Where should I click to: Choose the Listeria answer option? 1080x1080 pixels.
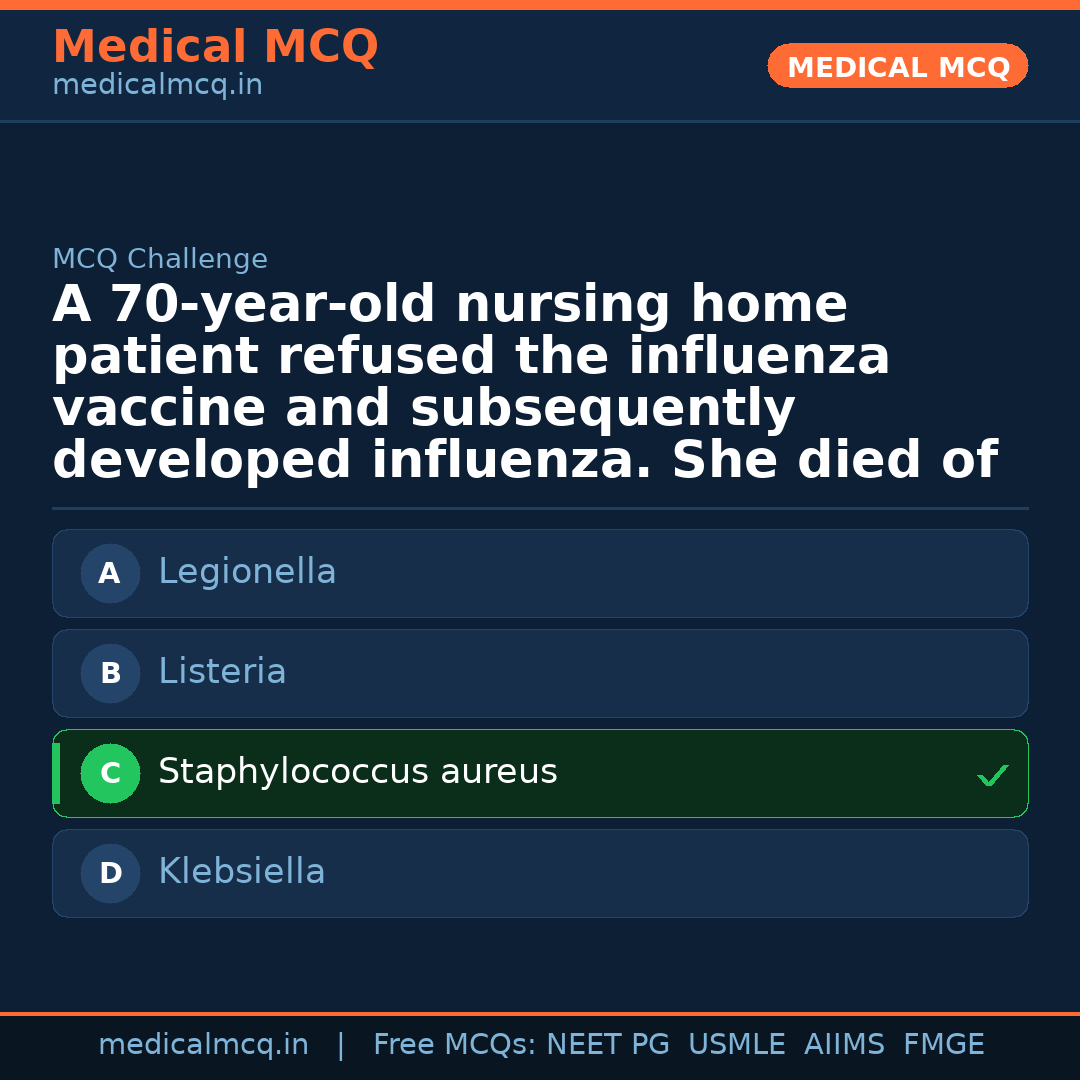point(222,672)
